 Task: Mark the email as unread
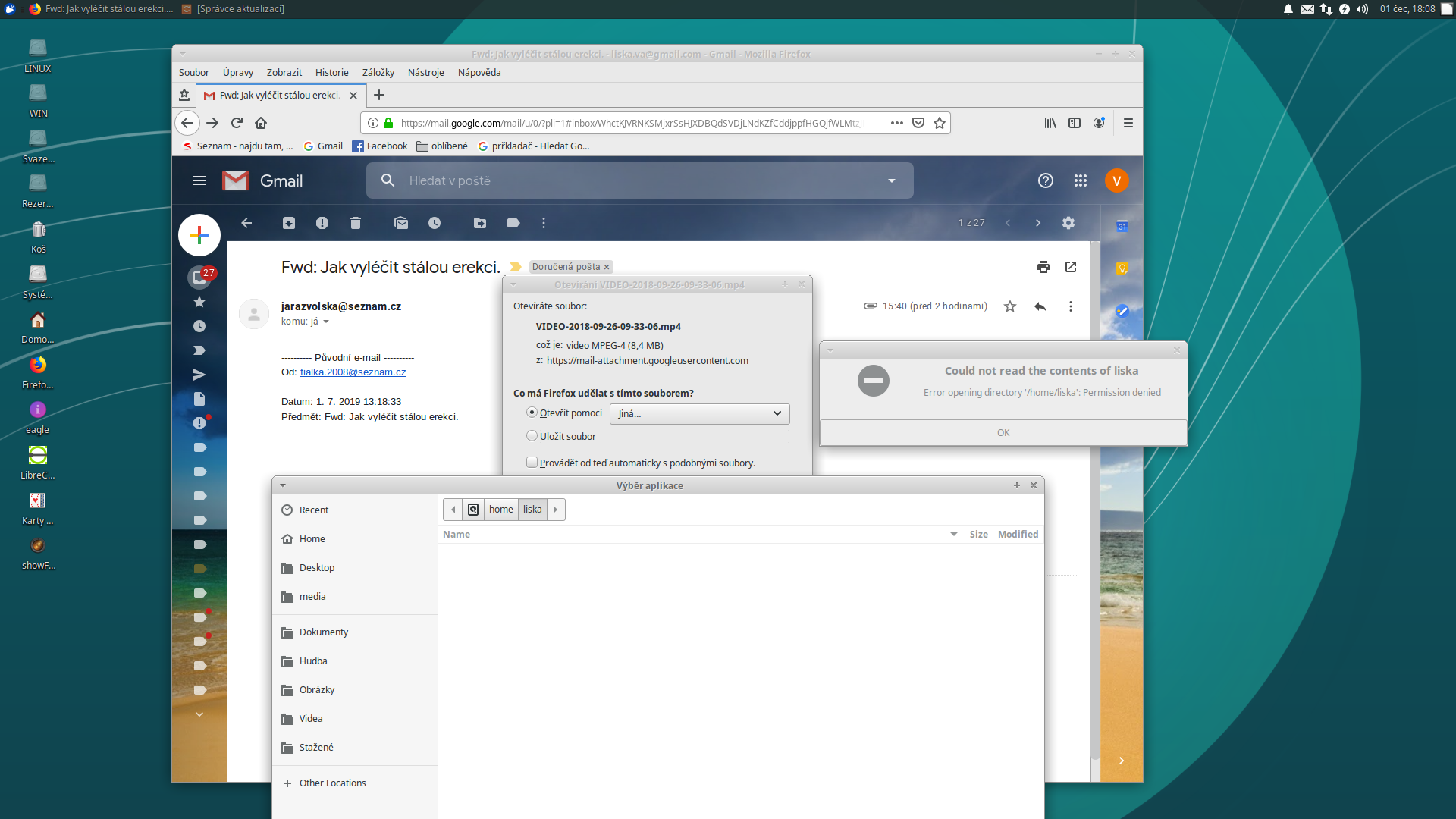[401, 223]
